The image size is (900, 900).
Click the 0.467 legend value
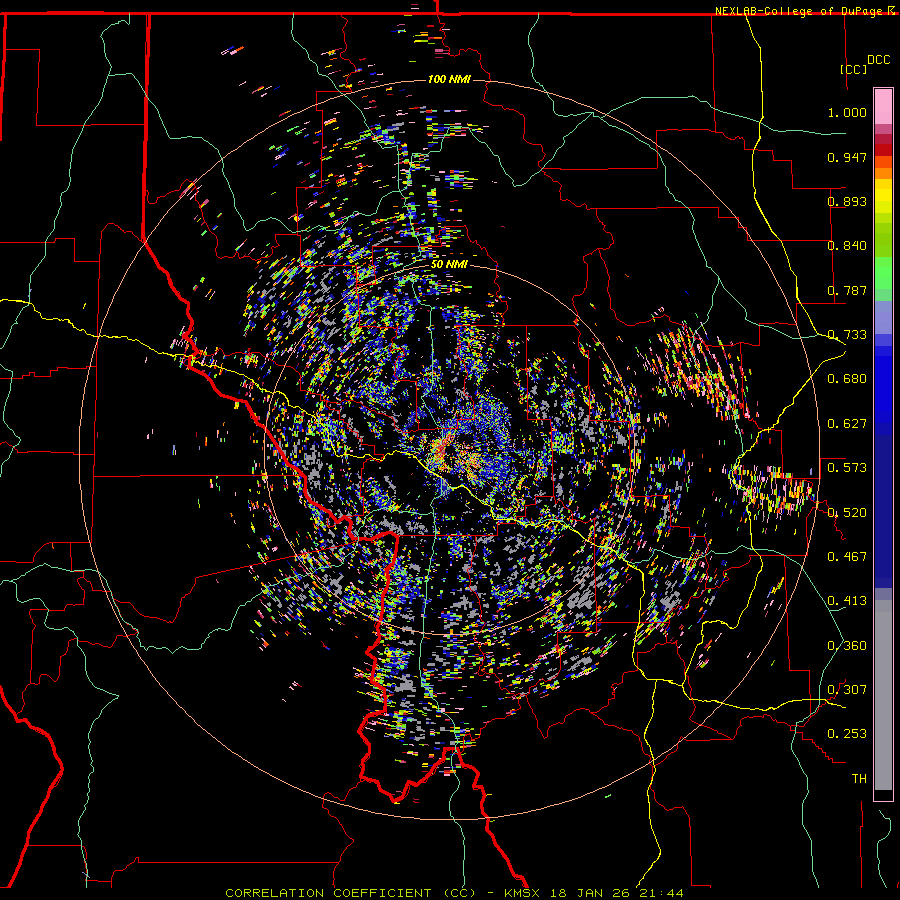click(x=847, y=557)
